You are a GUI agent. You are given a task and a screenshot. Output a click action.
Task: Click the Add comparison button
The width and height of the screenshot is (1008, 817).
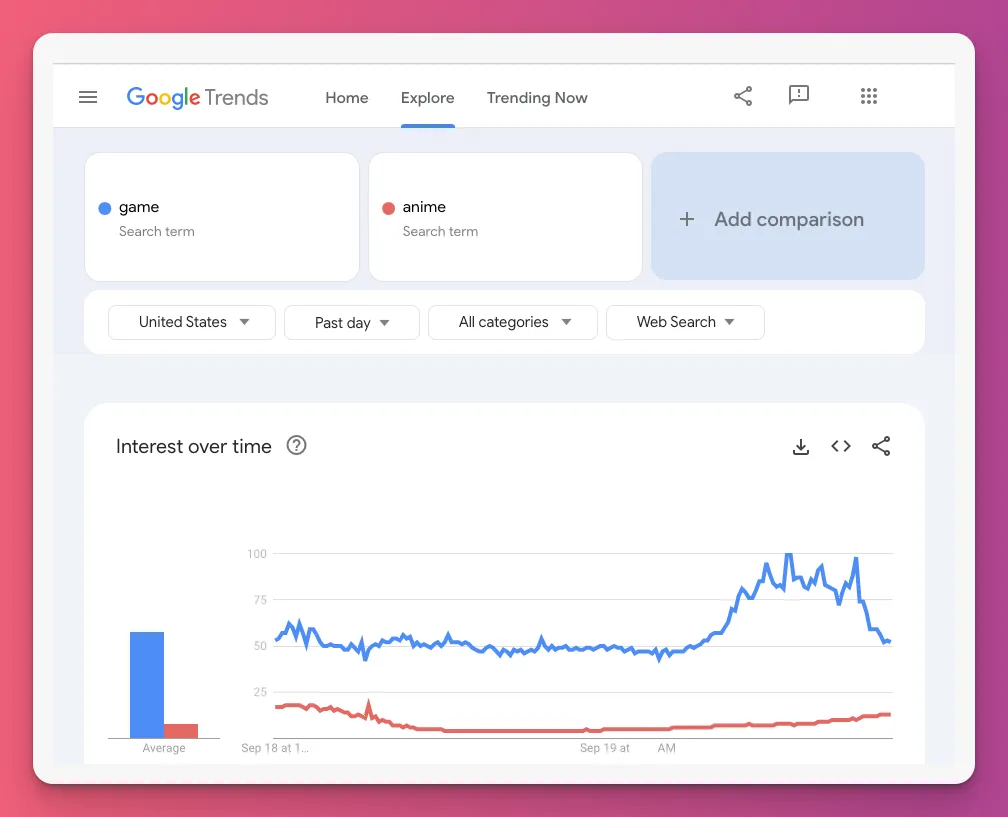click(x=787, y=217)
